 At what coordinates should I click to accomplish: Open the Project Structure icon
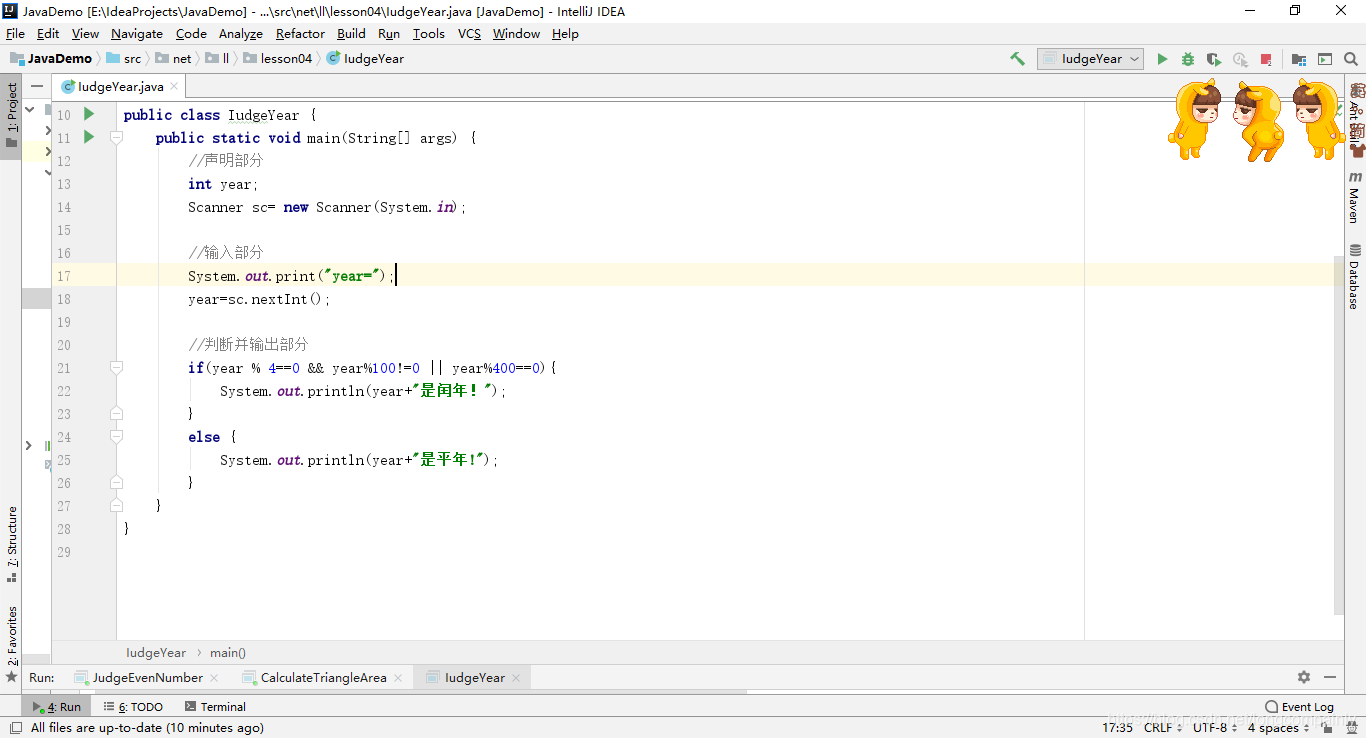(x=1299, y=59)
